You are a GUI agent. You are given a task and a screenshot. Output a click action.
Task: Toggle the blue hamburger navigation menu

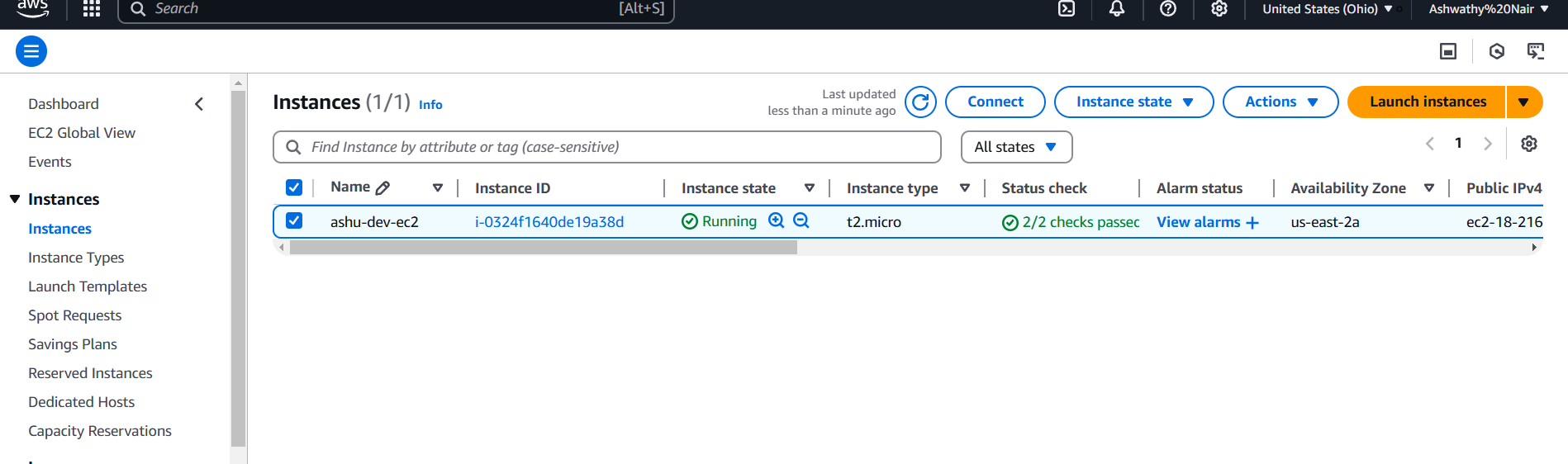pyautogui.click(x=31, y=51)
